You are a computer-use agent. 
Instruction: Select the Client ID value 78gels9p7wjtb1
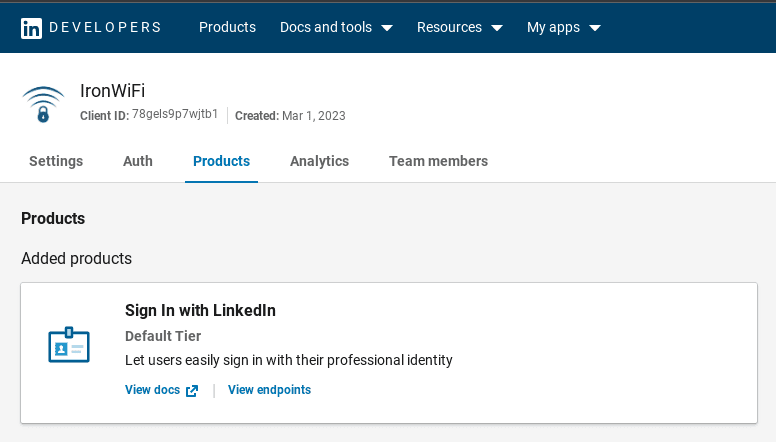coord(175,114)
